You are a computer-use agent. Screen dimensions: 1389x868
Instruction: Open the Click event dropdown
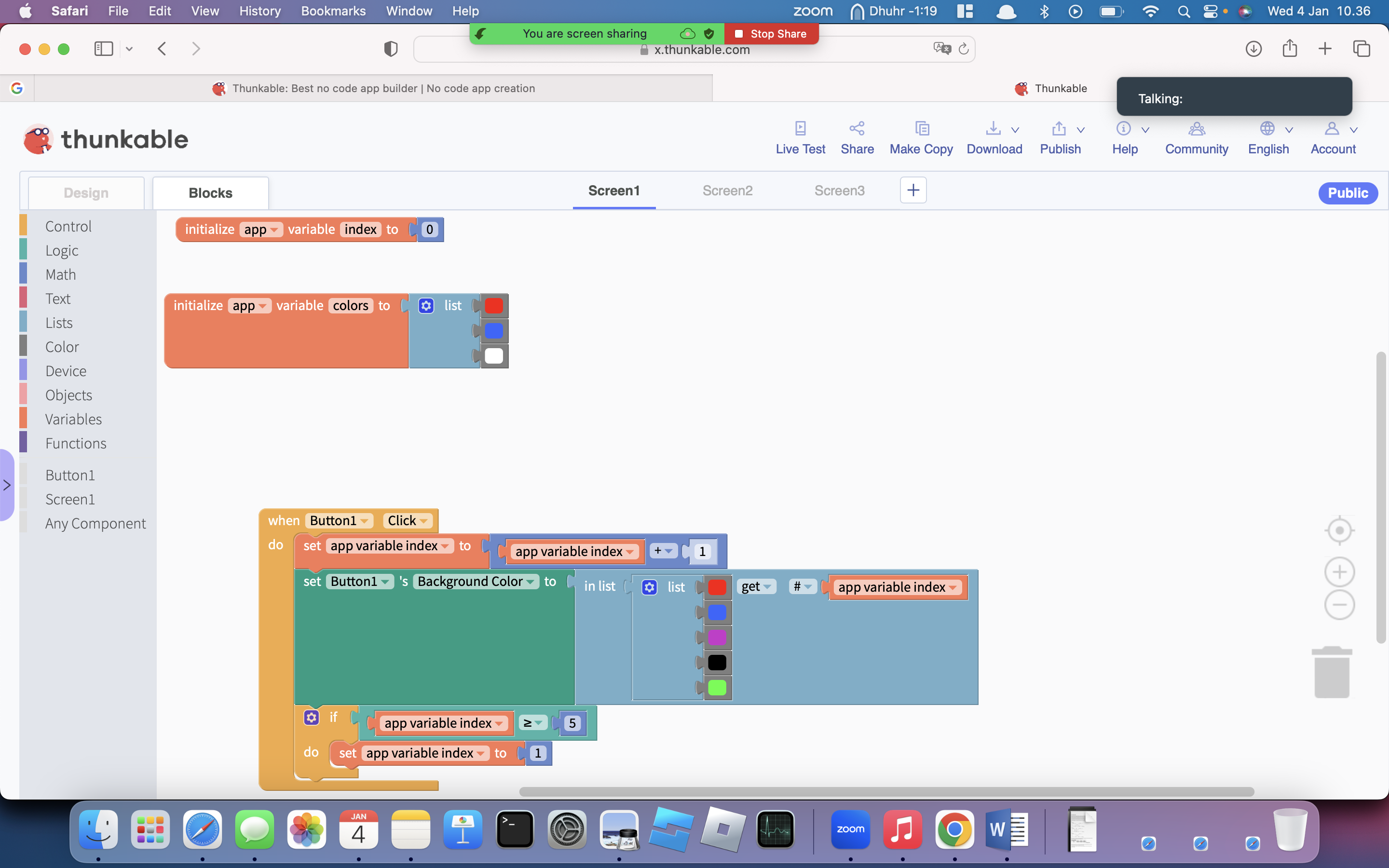(x=407, y=521)
